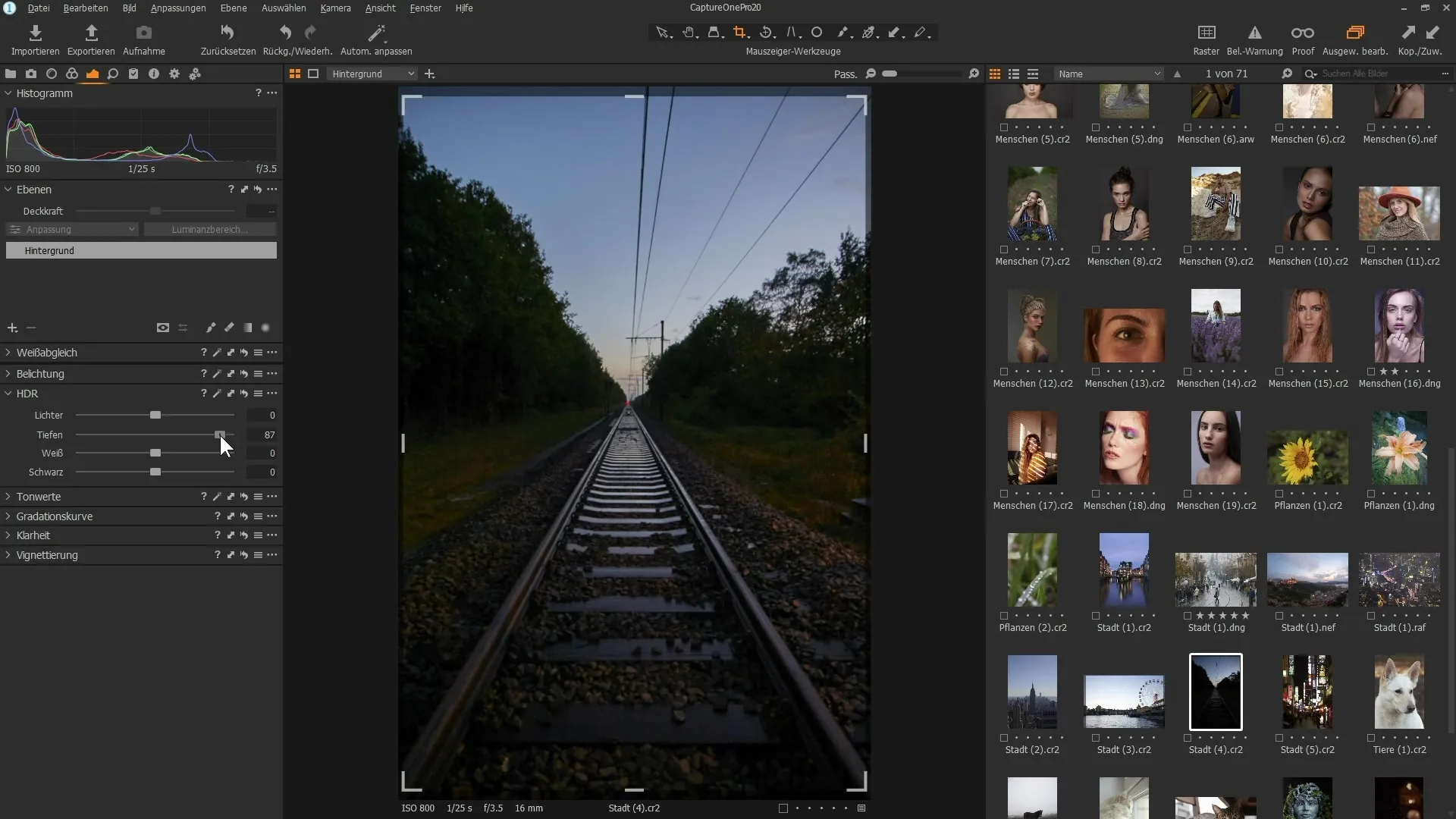Open the Kamera menu

click(x=335, y=8)
